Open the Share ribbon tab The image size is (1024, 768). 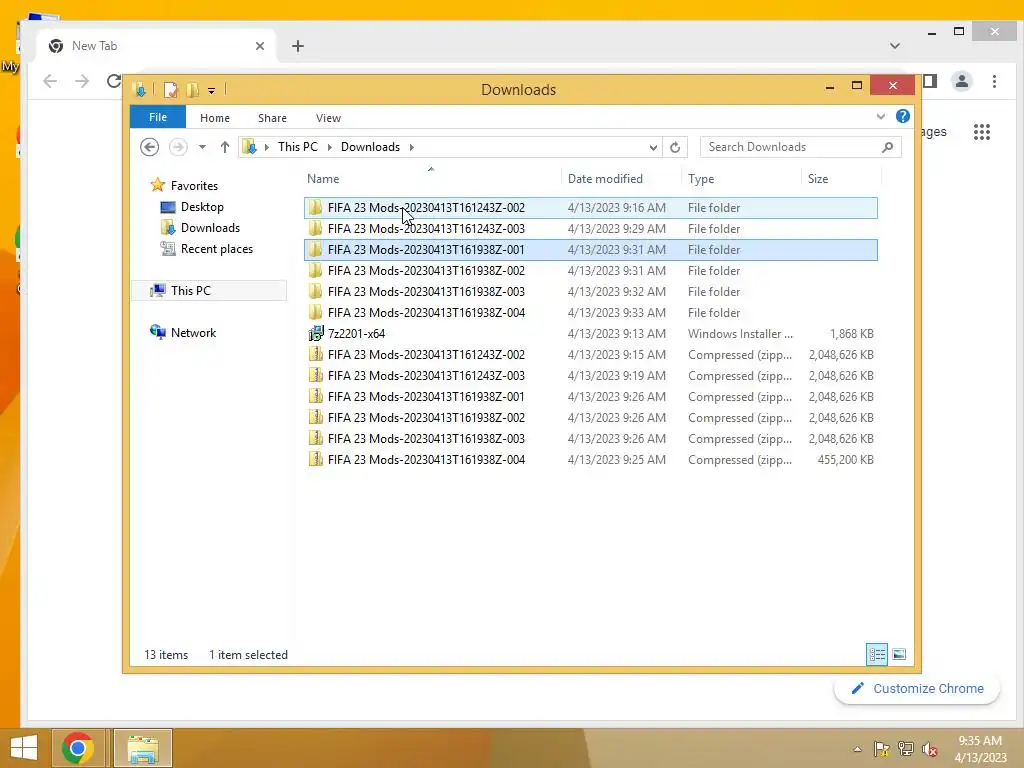coord(272,118)
